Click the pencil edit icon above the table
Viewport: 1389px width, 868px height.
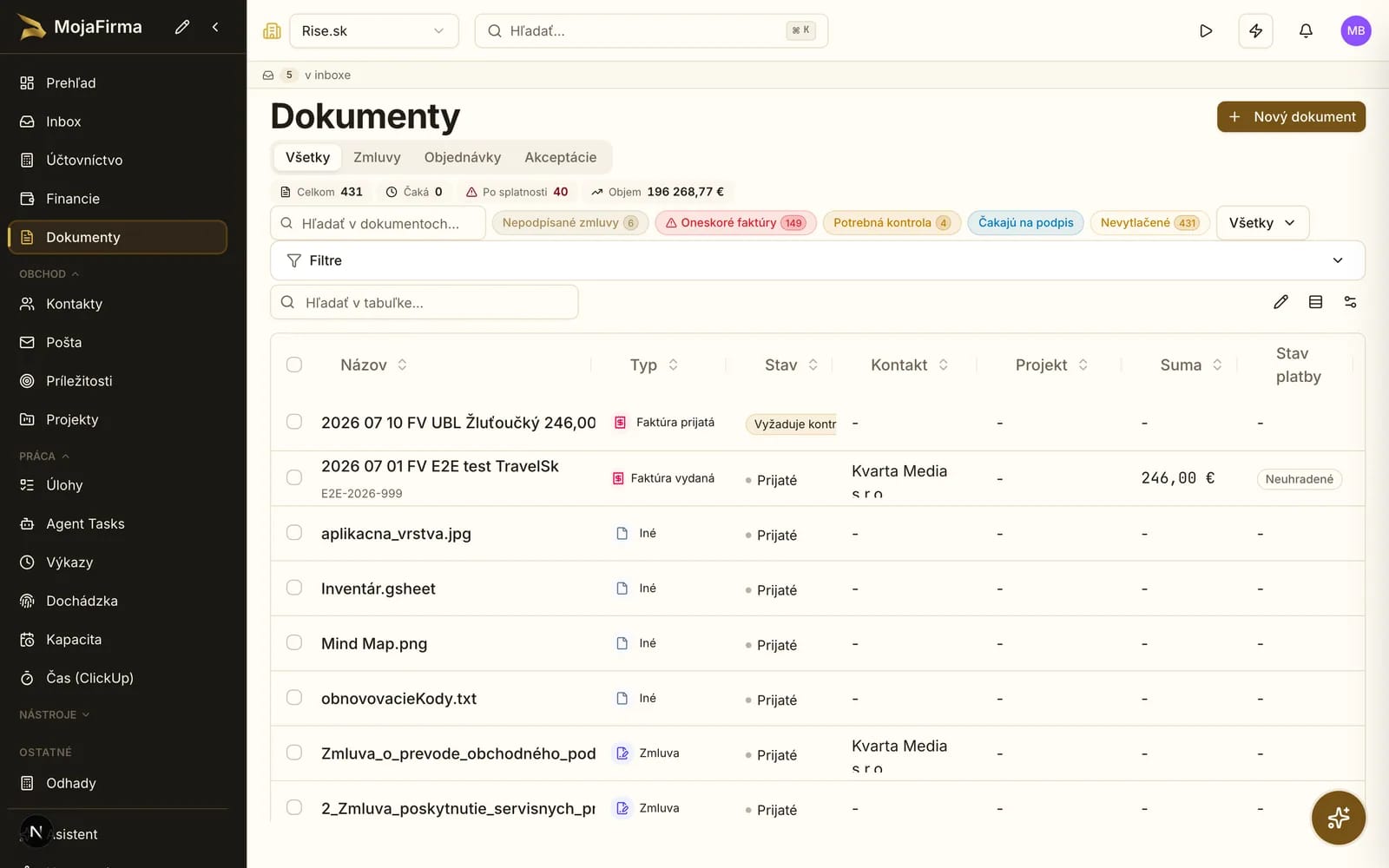point(1280,302)
